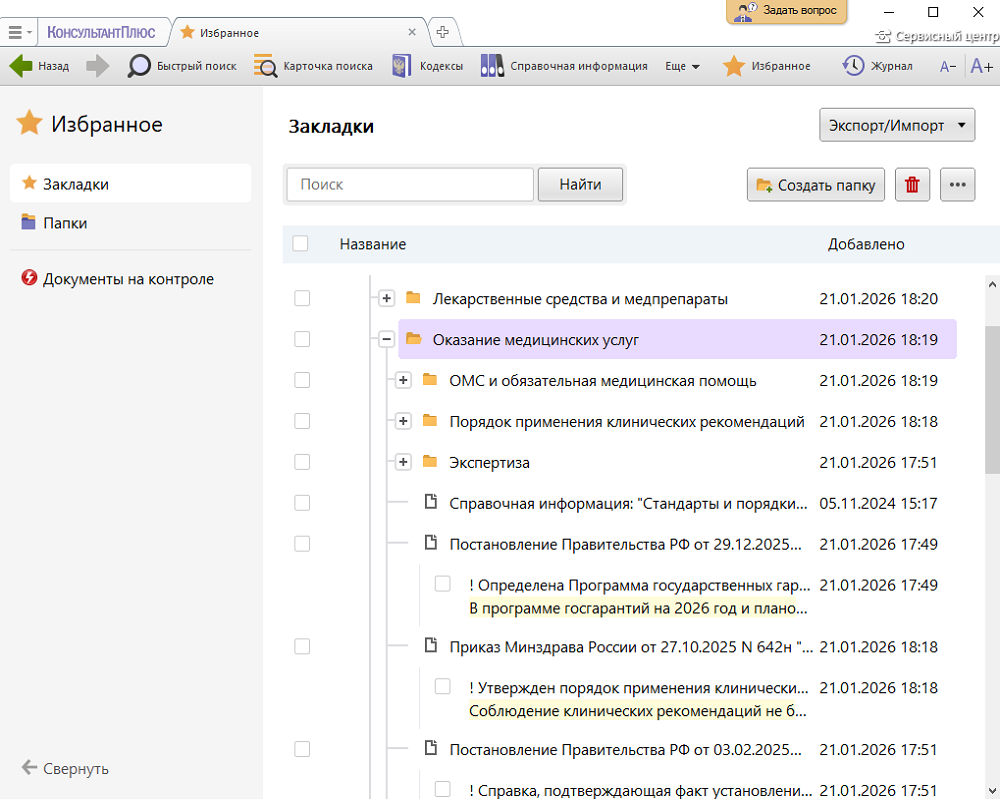Image resolution: width=1000 pixels, height=800 pixels.
Task: Collapse the Оказание медицинских услуг folder
Action: (387, 340)
